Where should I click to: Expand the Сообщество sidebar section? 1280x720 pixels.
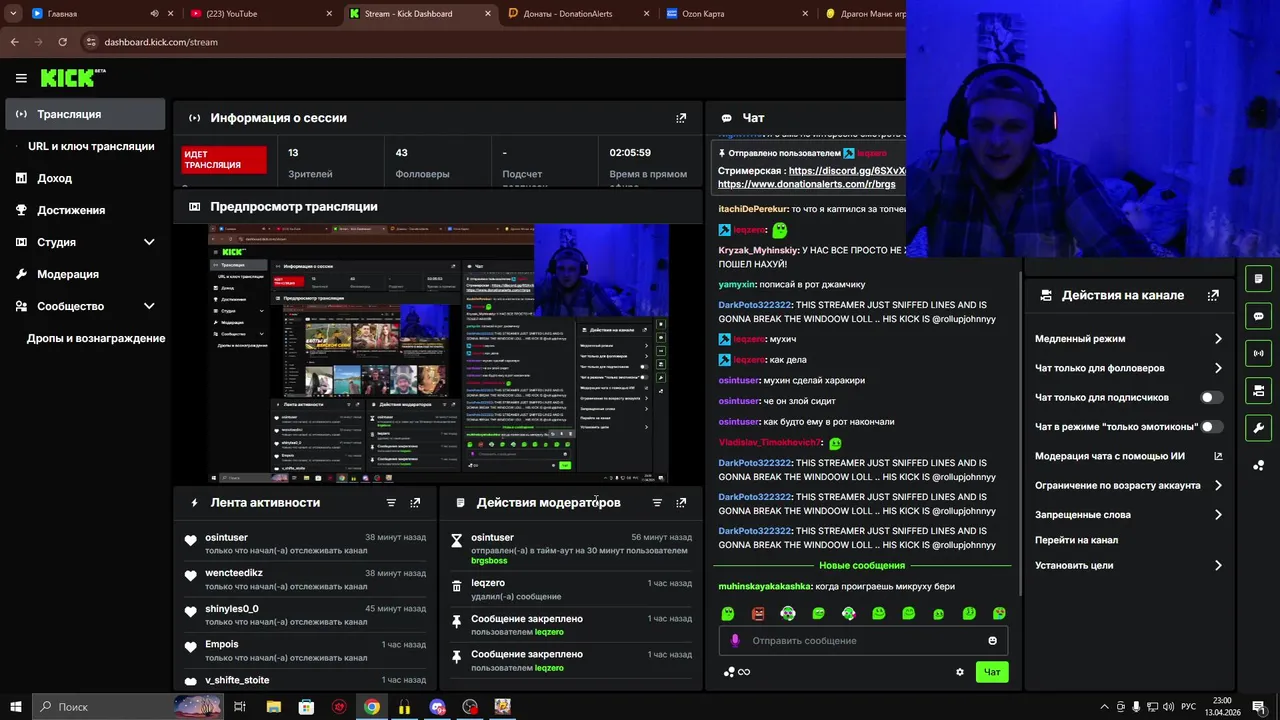pos(149,306)
